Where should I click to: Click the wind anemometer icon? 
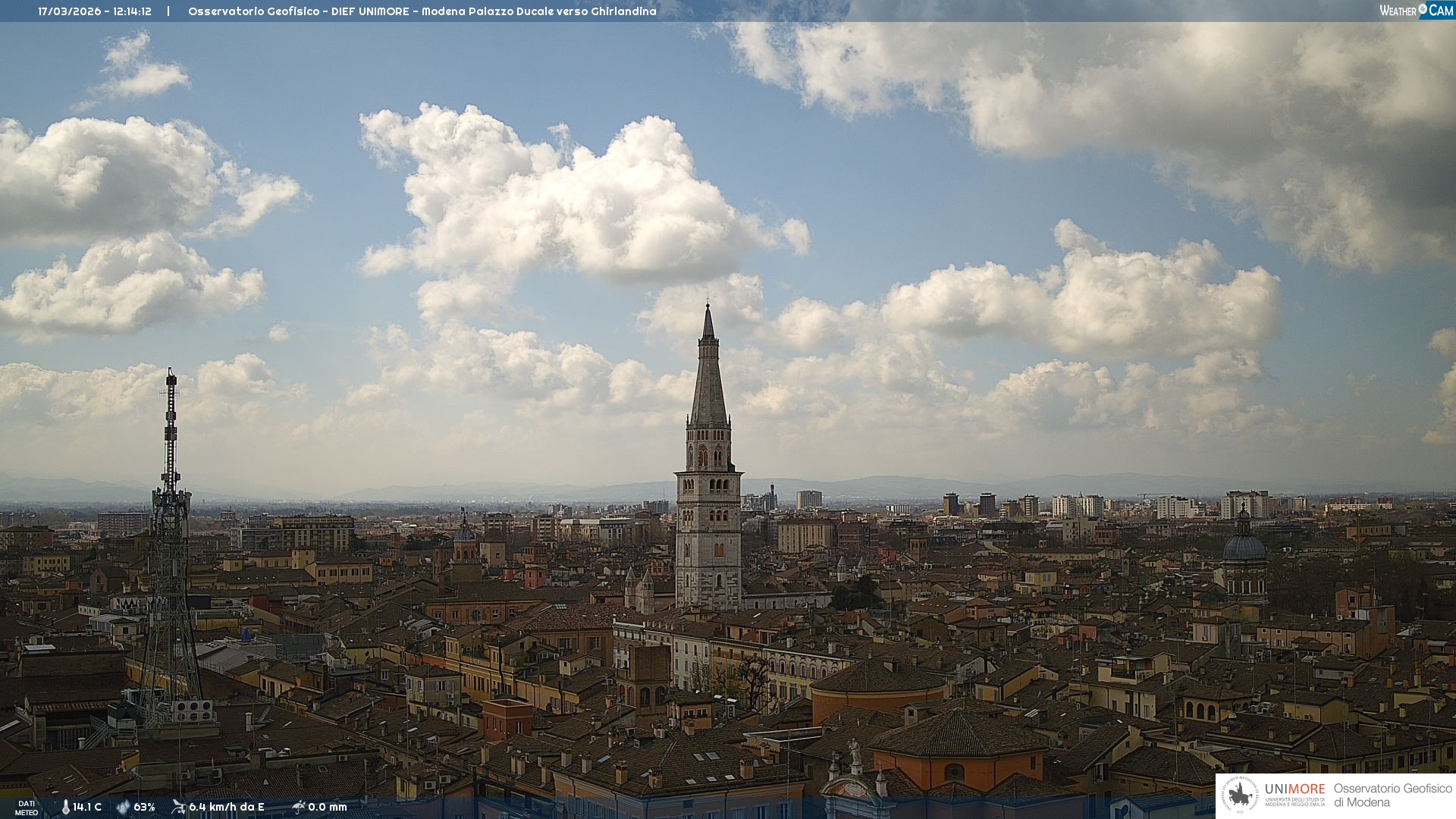coord(179,807)
